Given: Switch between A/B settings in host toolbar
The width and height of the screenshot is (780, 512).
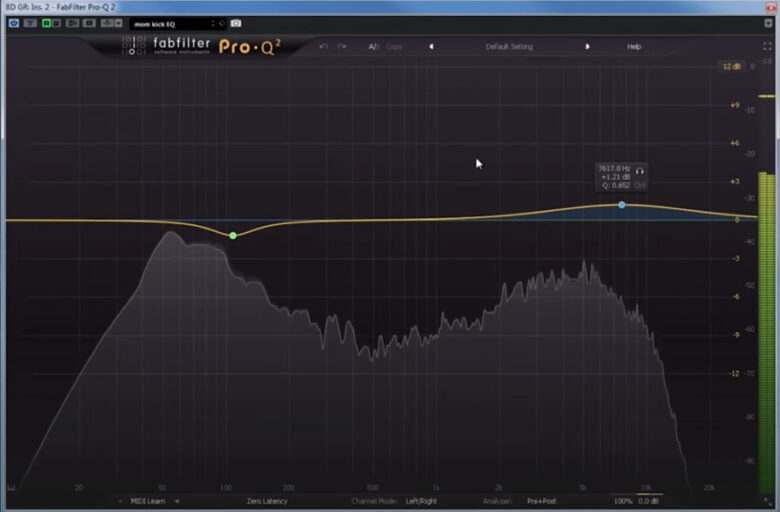Looking at the screenshot, I should (x=72, y=23).
